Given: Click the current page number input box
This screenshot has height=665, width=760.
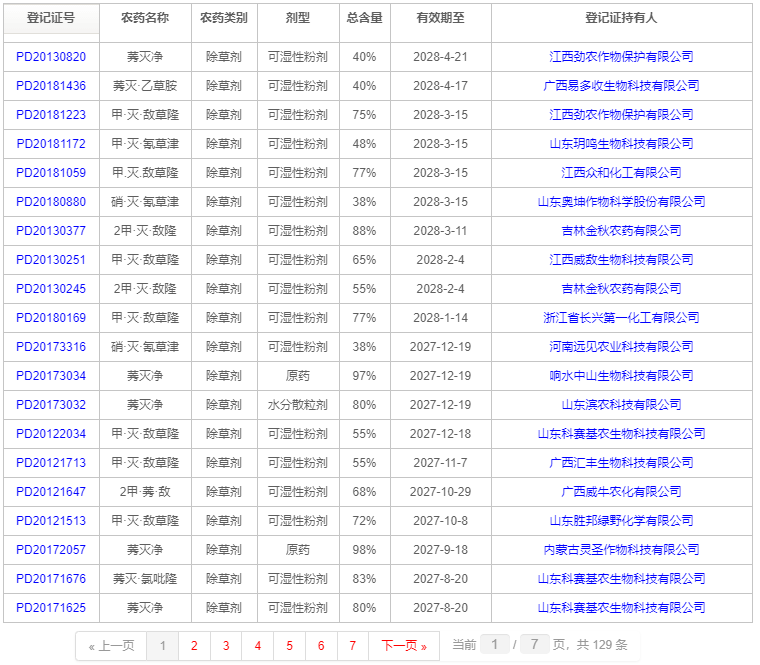Looking at the screenshot, I should pyautogui.click(x=494, y=645).
